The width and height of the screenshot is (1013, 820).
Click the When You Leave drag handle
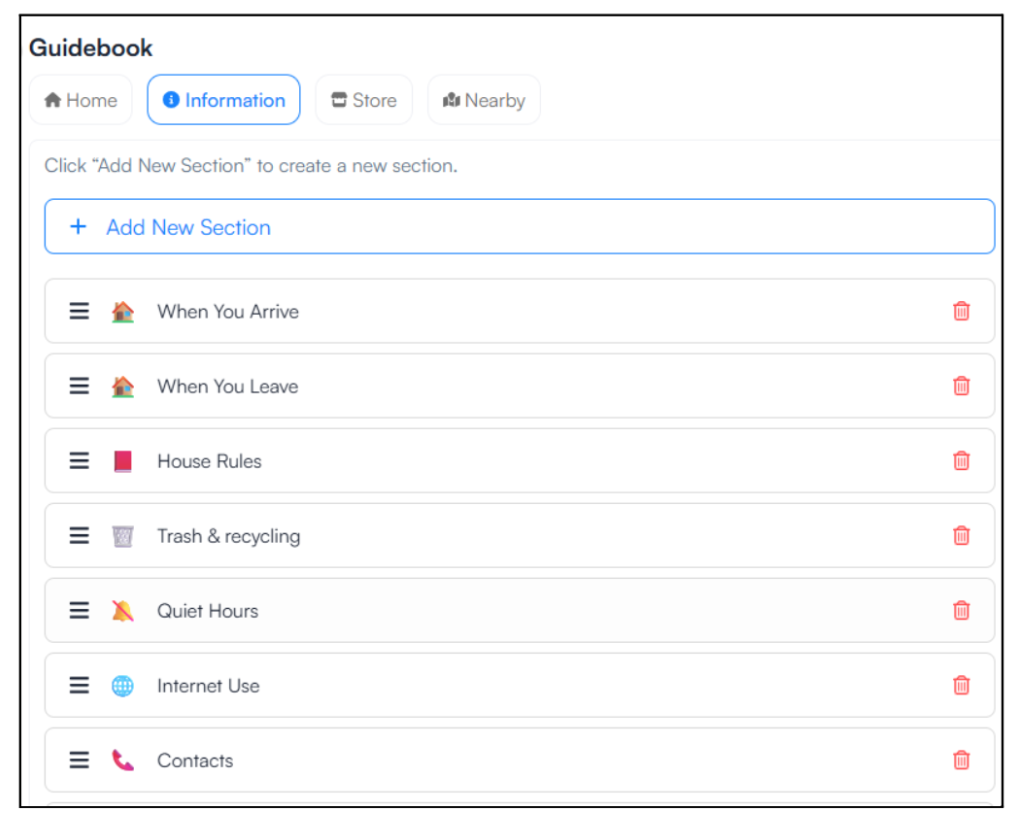pos(79,386)
